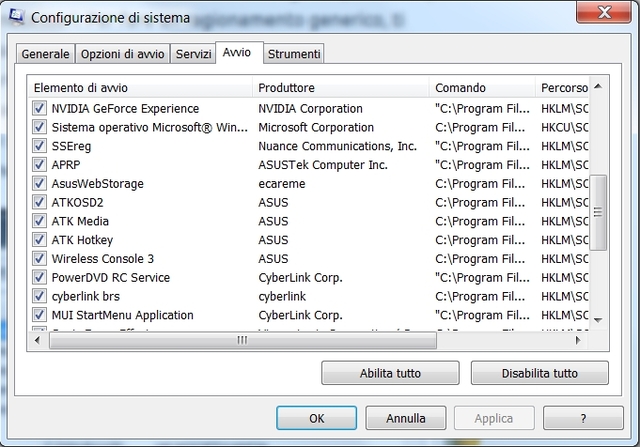Select the Servizi tab
Screen dimensions: 640x447
[193, 54]
